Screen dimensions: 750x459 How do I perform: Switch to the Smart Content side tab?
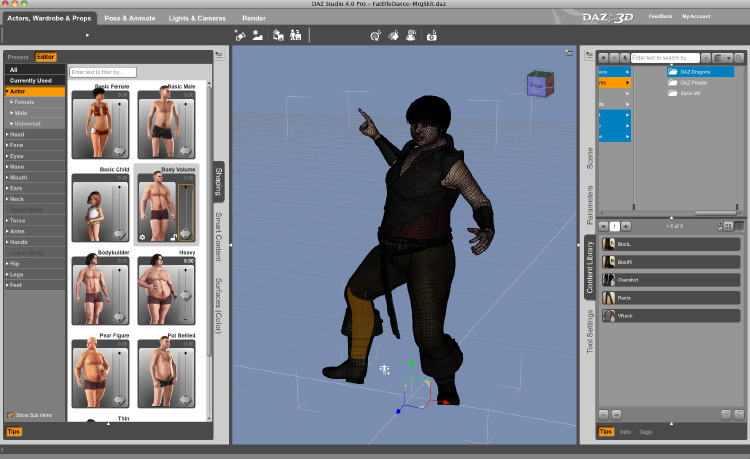click(x=219, y=237)
